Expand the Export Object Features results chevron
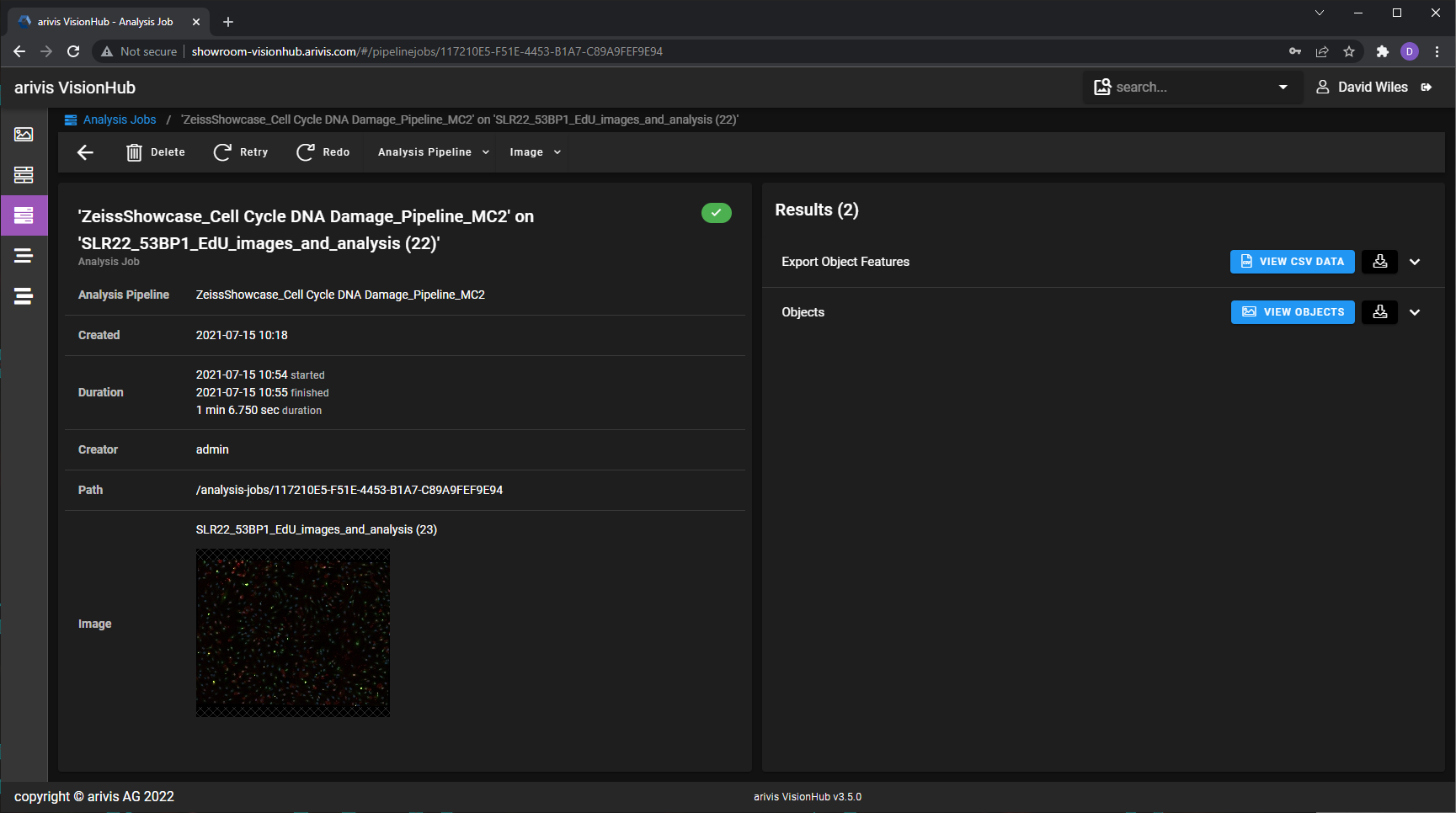The height and width of the screenshot is (813, 1456). (1416, 262)
